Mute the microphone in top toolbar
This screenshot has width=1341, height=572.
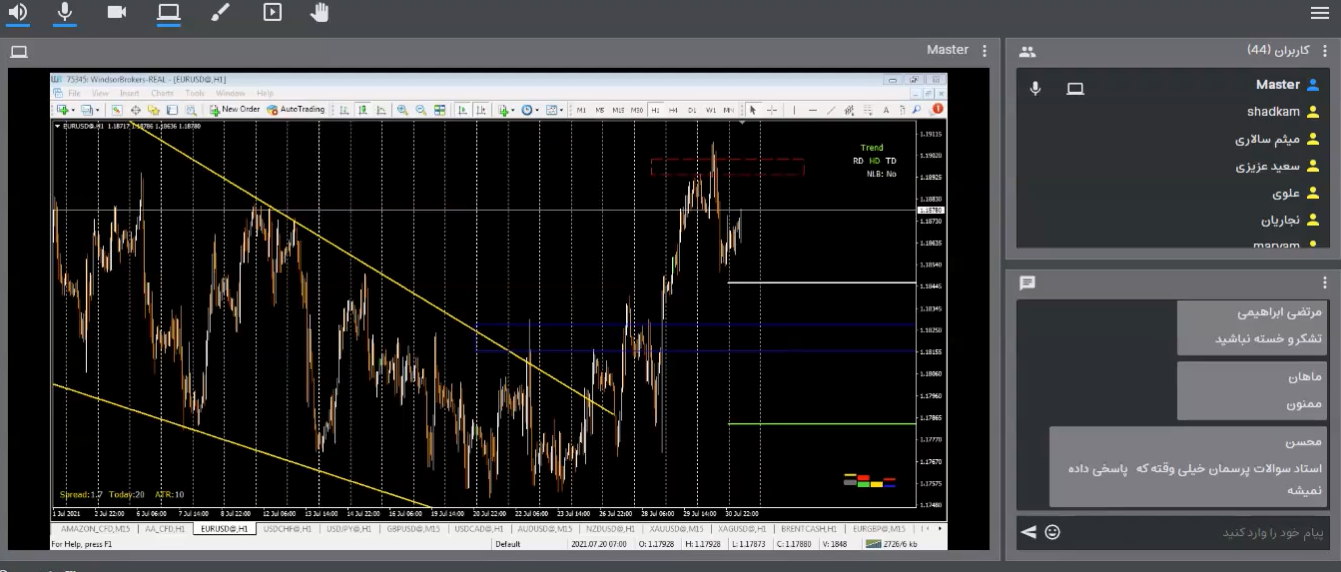coord(65,12)
